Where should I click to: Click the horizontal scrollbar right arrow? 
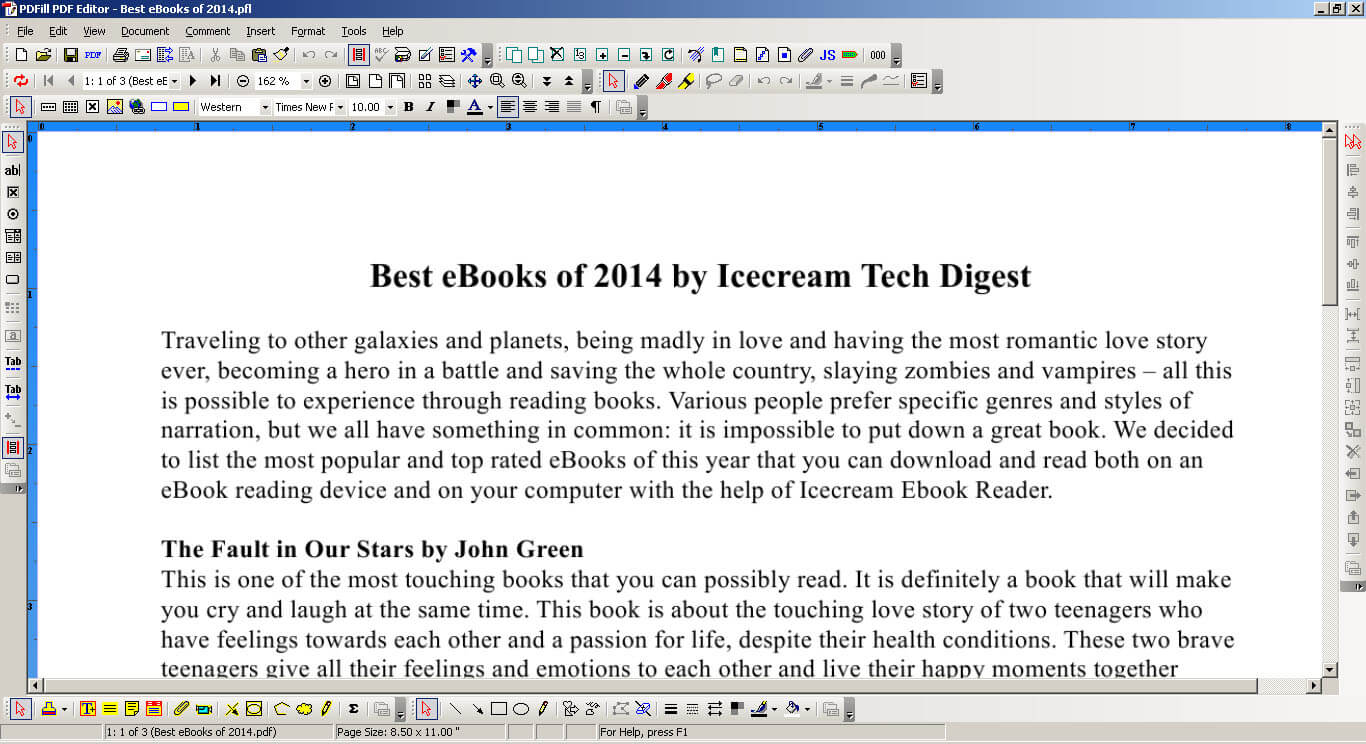pos(1314,686)
